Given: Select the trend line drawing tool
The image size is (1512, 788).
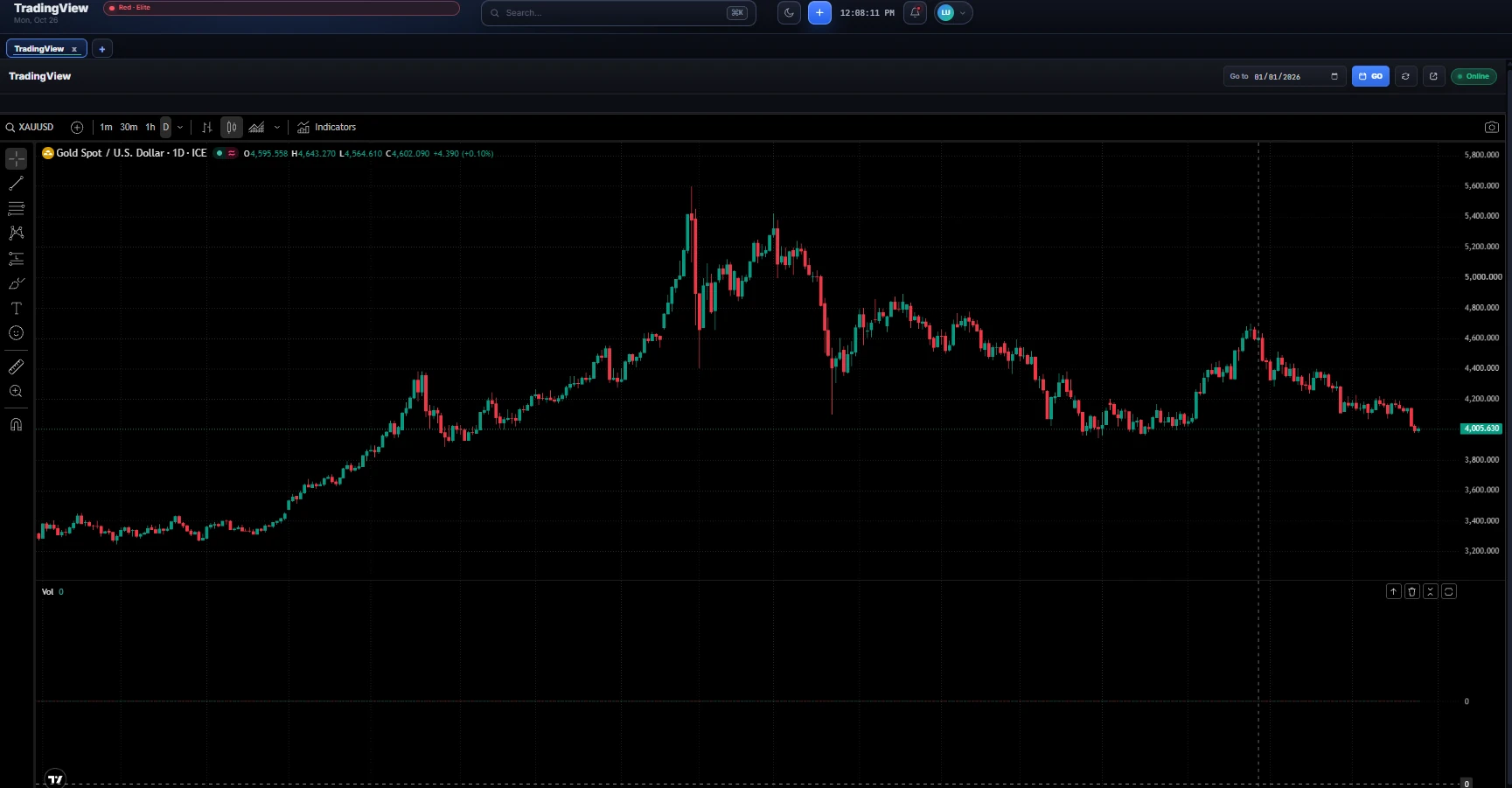Looking at the screenshot, I should pyautogui.click(x=16, y=184).
